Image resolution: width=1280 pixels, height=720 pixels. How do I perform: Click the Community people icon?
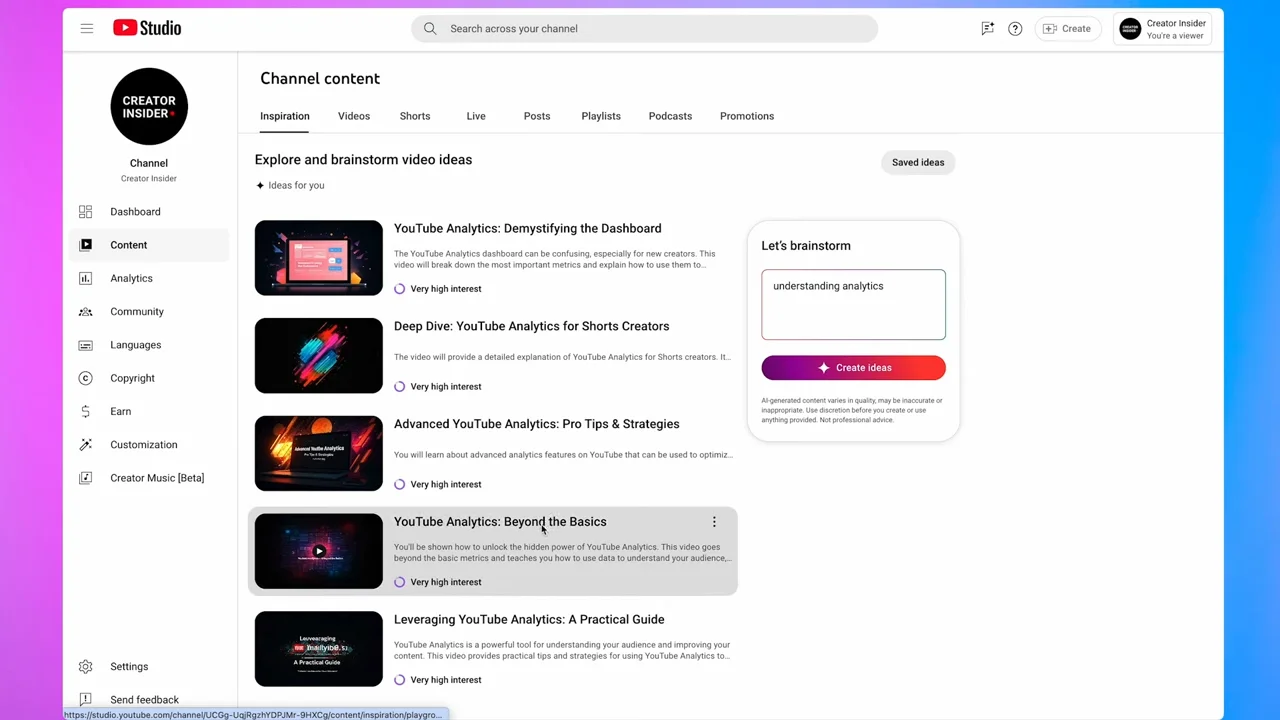[x=85, y=312]
